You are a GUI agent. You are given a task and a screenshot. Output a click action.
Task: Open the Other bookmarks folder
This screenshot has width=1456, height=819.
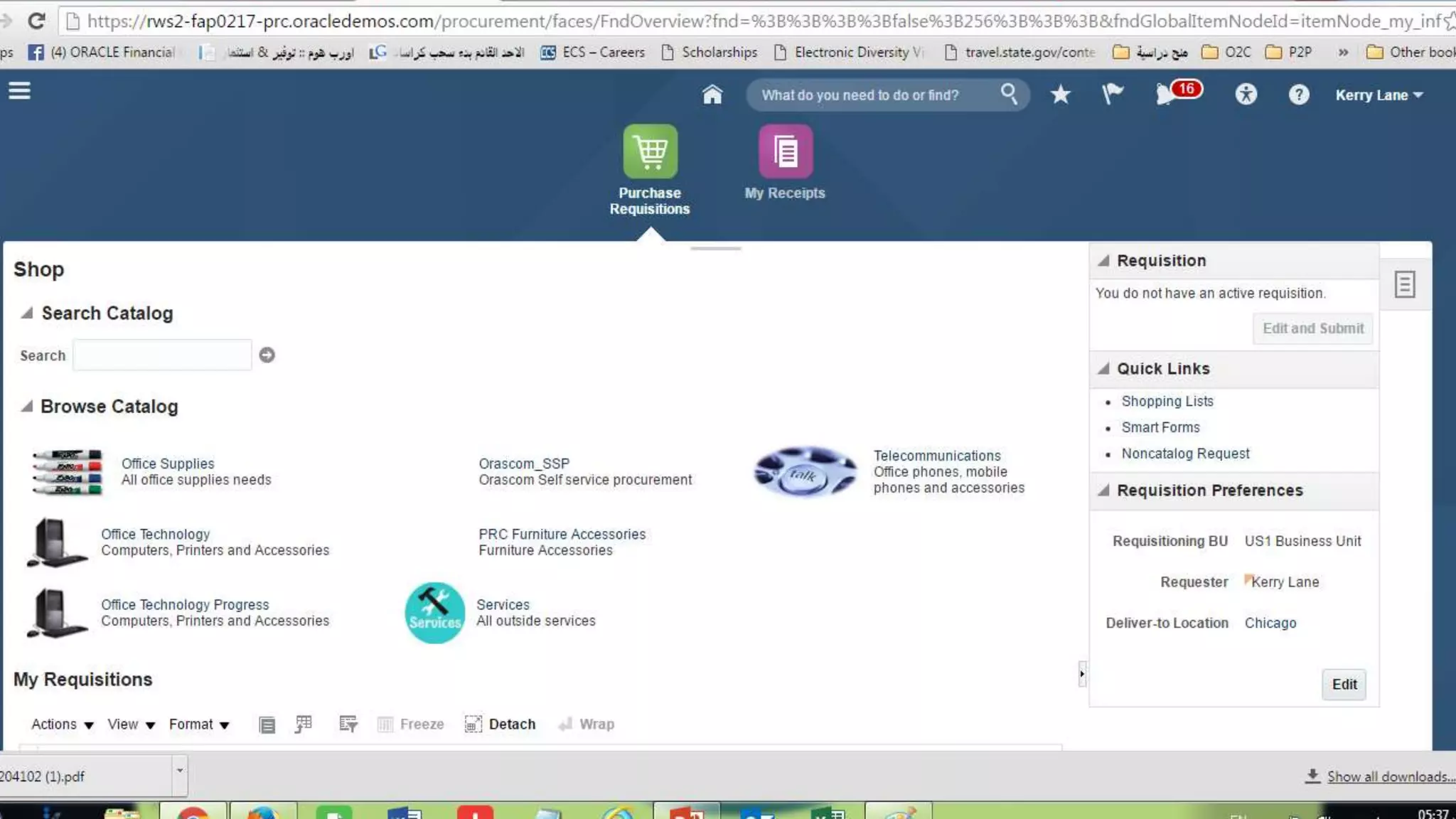coord(1410,52)
